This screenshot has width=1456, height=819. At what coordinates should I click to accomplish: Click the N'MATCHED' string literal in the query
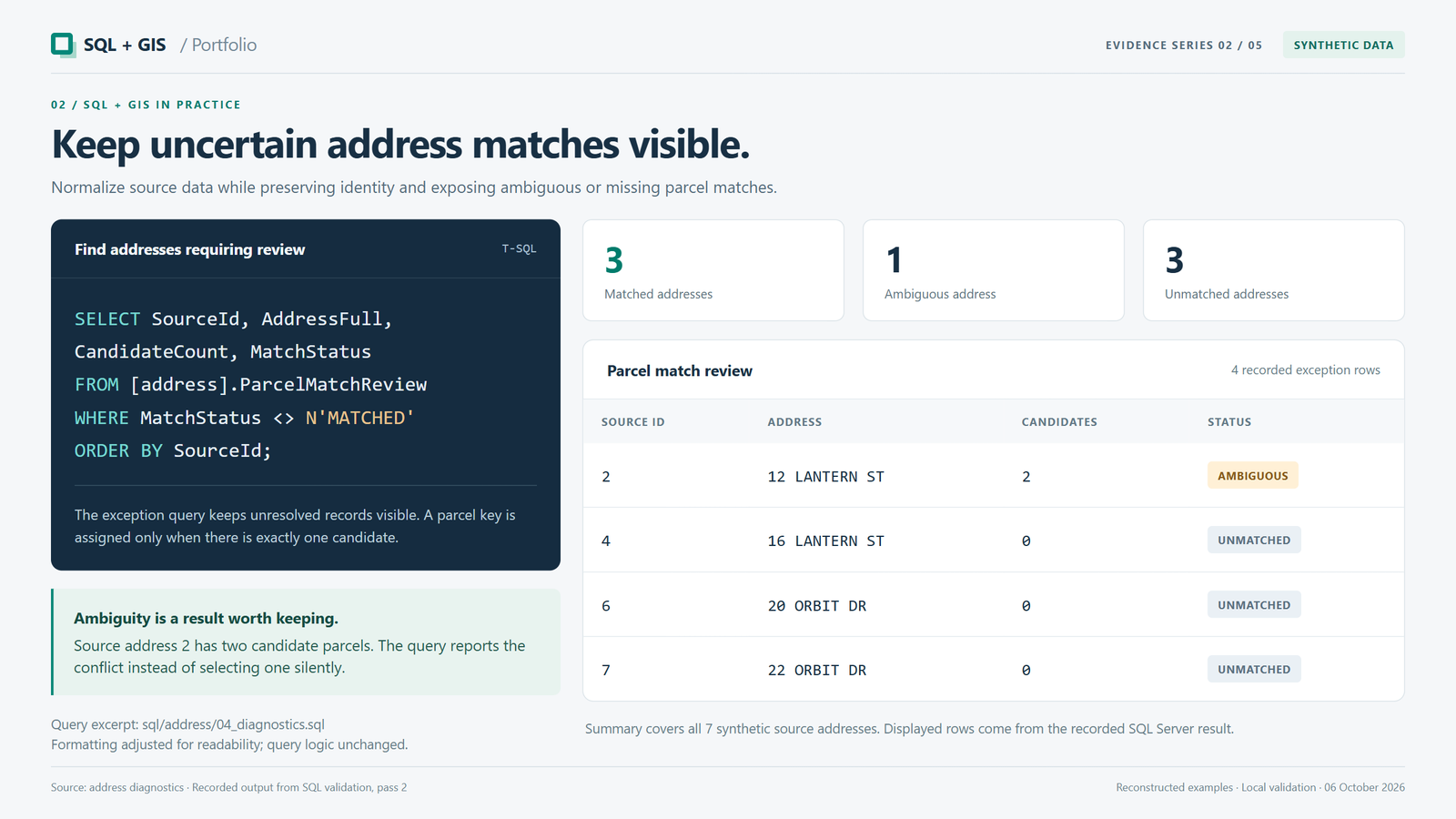click(x=359, y=419)
